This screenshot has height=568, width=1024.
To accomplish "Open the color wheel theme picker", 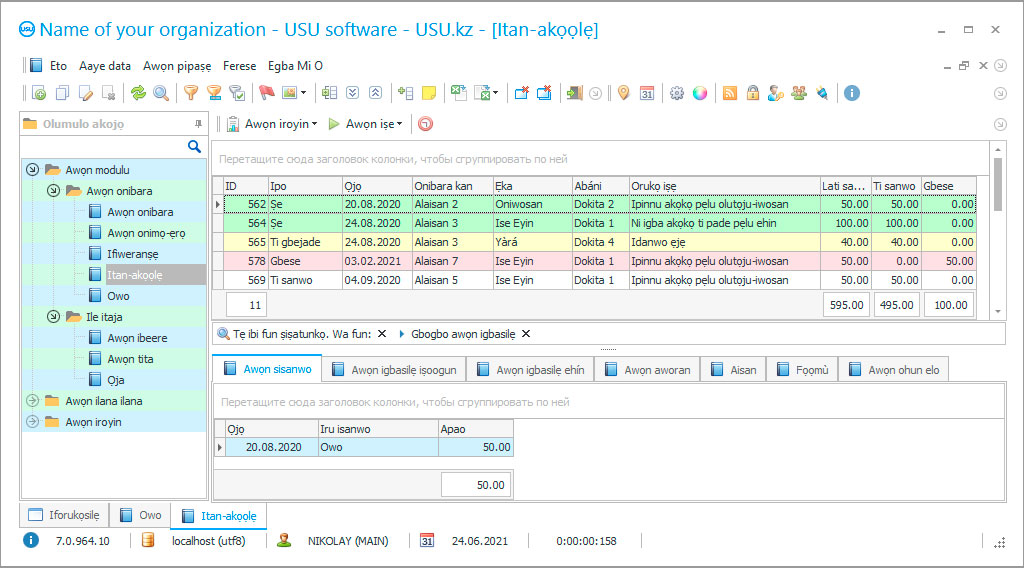I will point(700,93).
